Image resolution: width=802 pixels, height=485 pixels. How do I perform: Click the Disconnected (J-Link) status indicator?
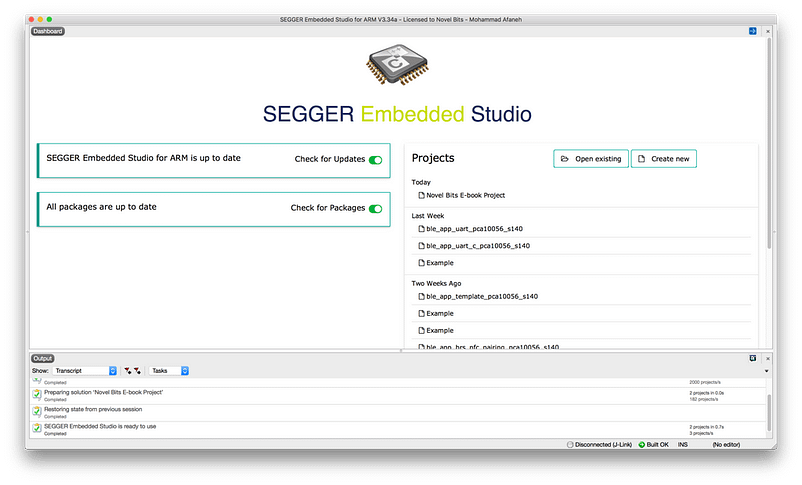(599, 445)
